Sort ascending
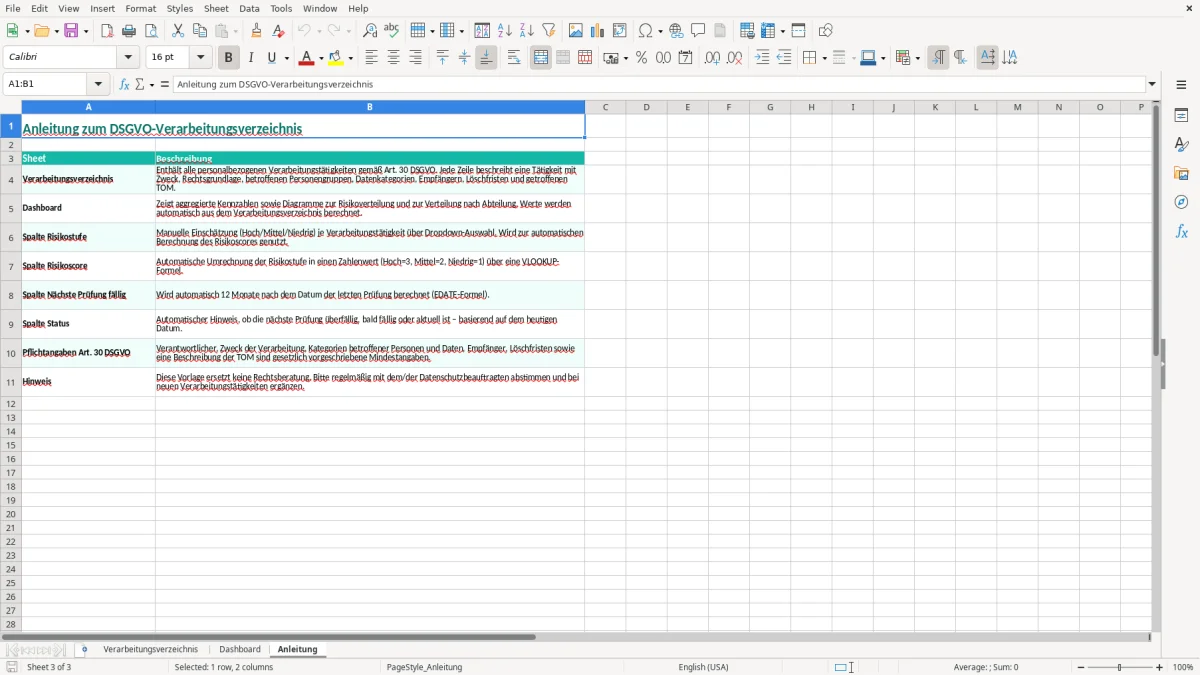 504,31
